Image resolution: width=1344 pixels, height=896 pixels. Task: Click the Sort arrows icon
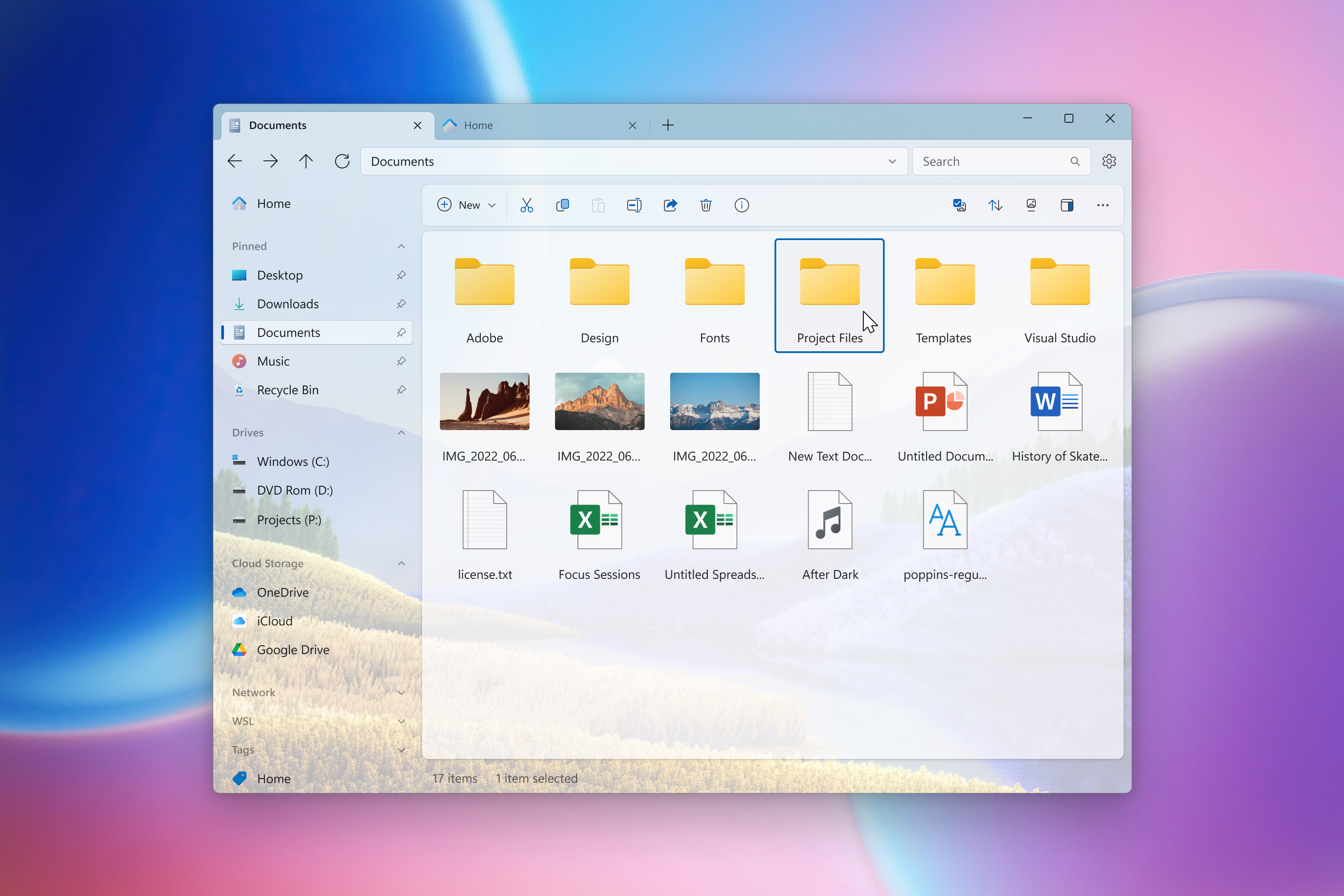pyautogui.click(x=995, y=205)
